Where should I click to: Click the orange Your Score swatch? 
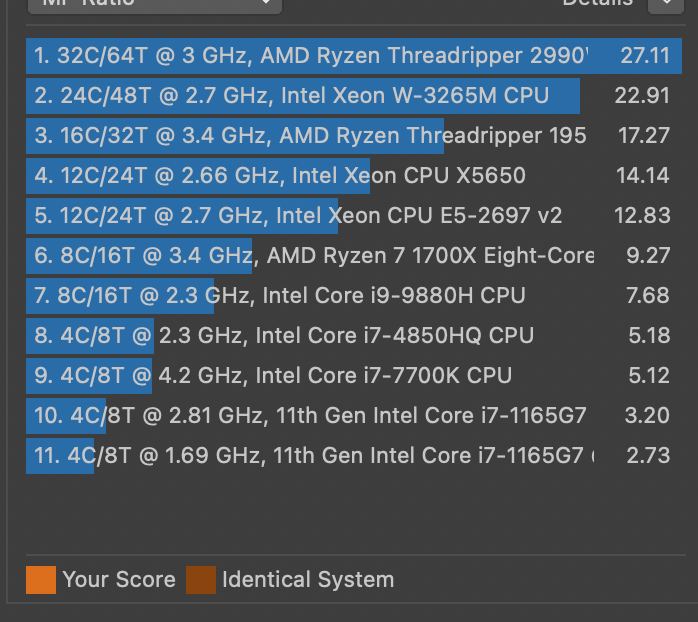41,580
